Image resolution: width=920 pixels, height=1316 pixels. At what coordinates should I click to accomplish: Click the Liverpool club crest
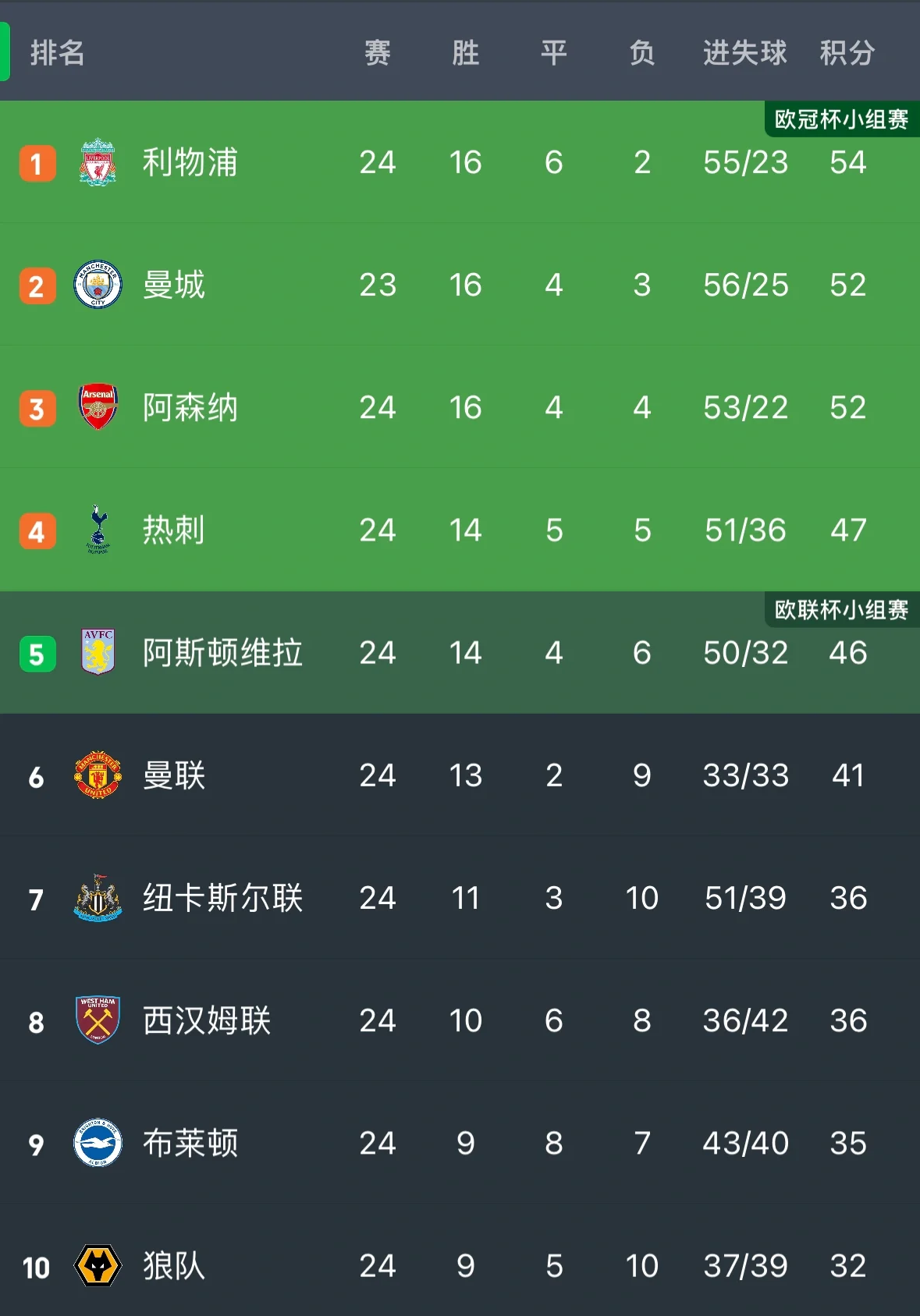98,162
